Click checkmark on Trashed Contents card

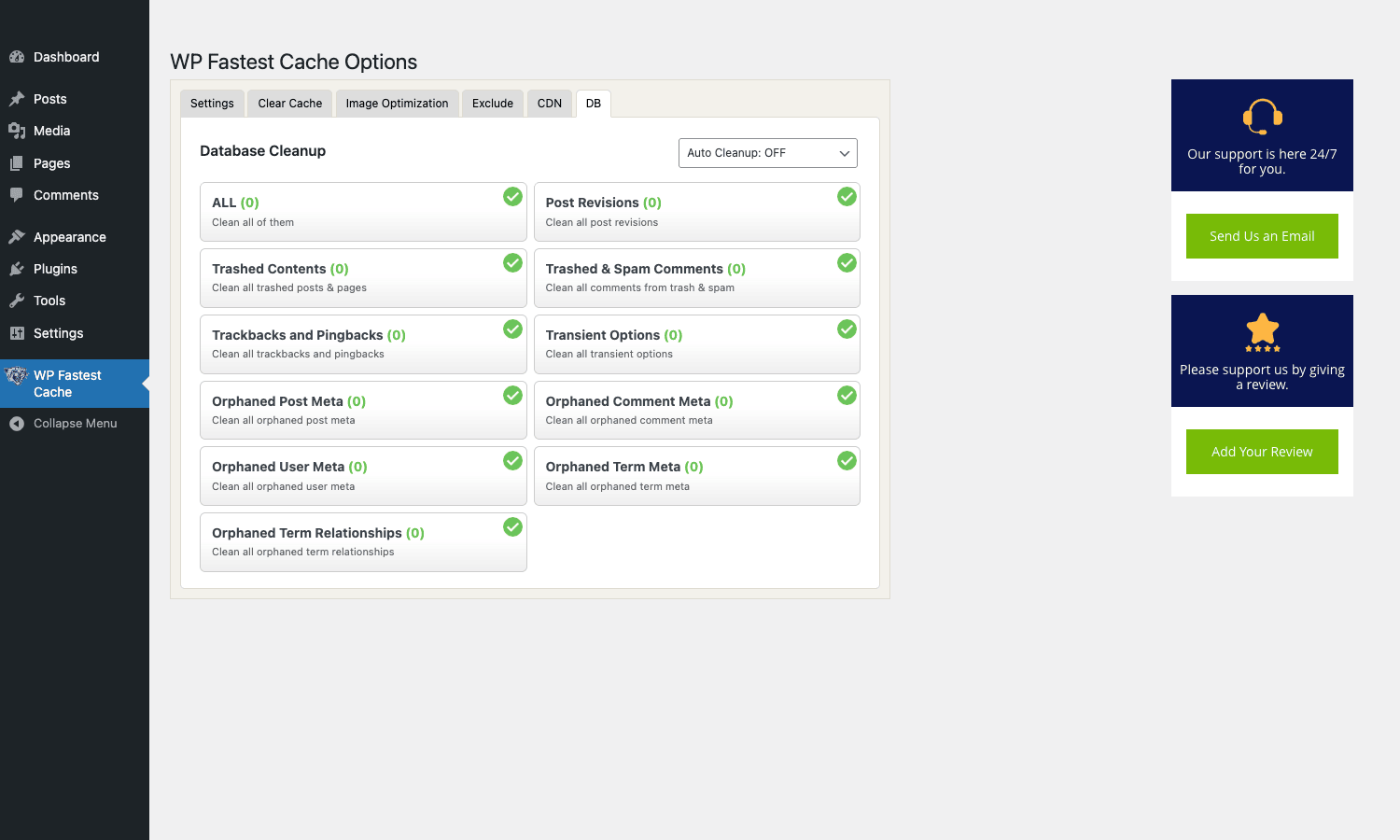(512, 263)
